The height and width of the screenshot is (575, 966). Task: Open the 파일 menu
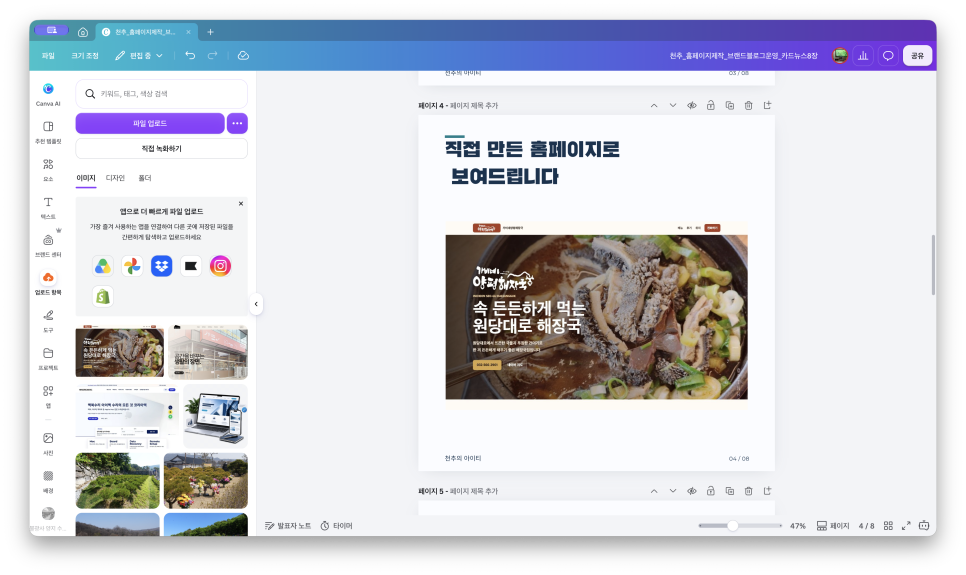[x=48, y=55]
